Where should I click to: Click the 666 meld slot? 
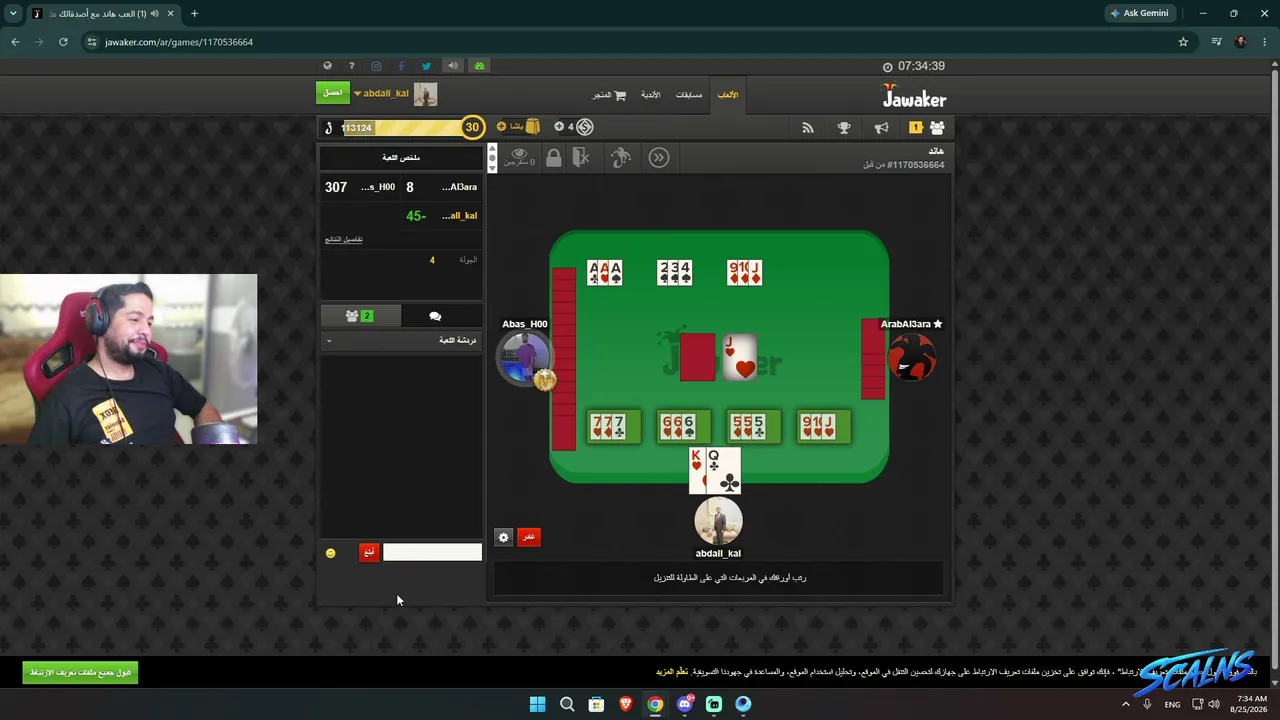683,427
